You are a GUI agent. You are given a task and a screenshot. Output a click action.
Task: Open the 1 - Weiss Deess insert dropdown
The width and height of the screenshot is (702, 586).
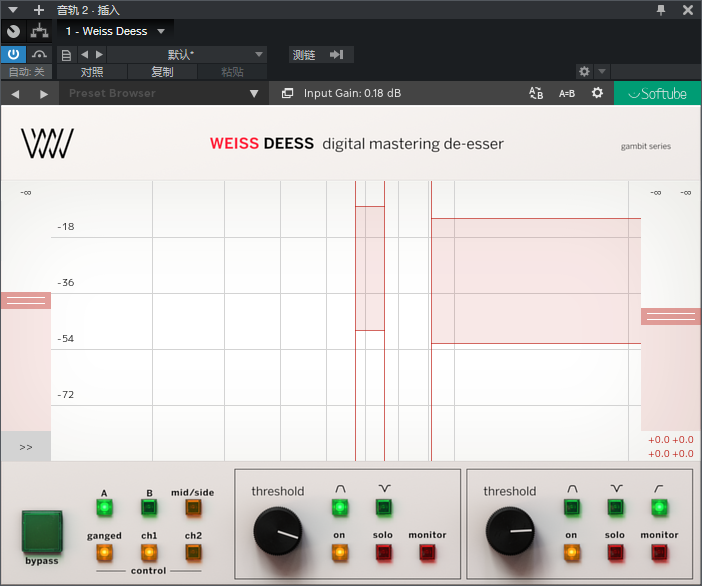(115, 31)
